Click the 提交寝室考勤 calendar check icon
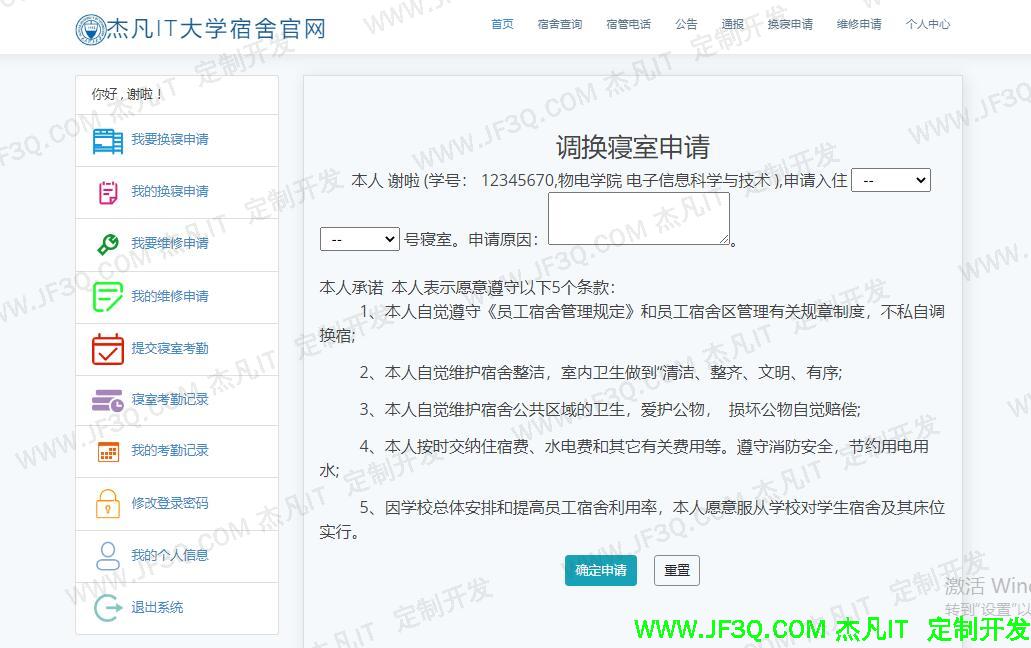The image size is (1031, 648). click(x=108, y=348)
